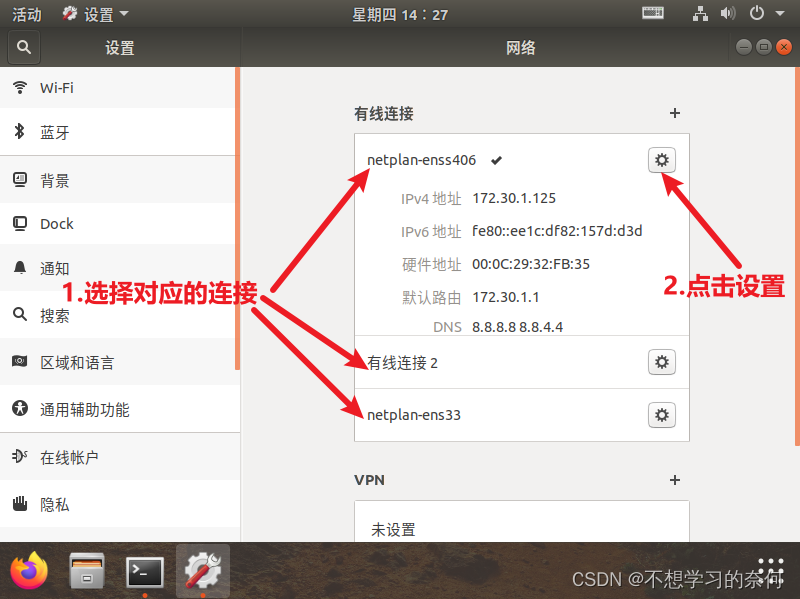Click the sidebar vertical scrollbar

click(x=237, y=218)
